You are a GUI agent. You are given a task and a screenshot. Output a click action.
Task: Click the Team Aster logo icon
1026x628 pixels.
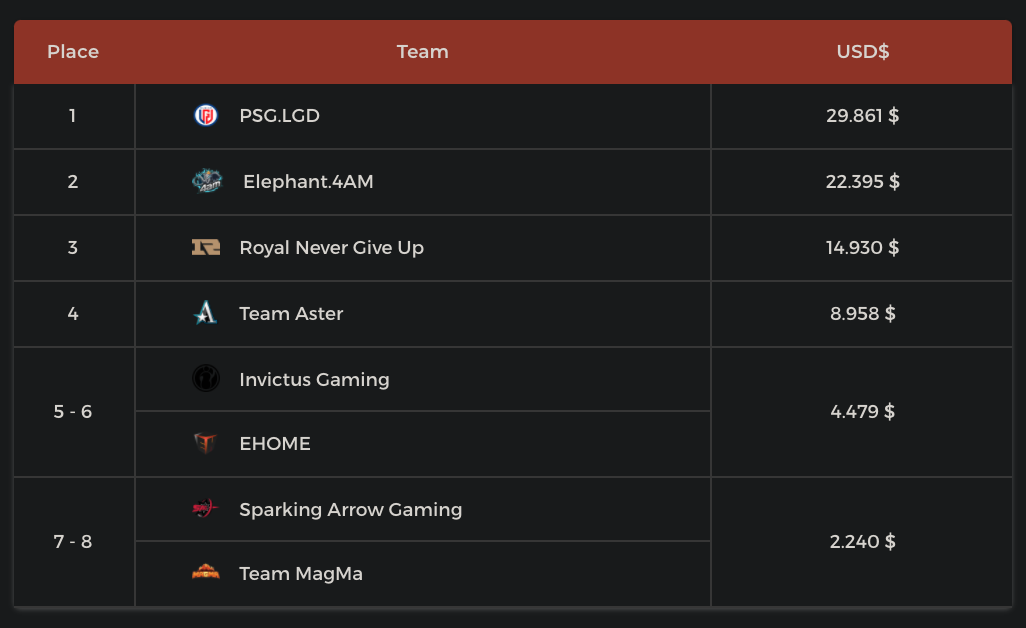click(x=205, y=313)
